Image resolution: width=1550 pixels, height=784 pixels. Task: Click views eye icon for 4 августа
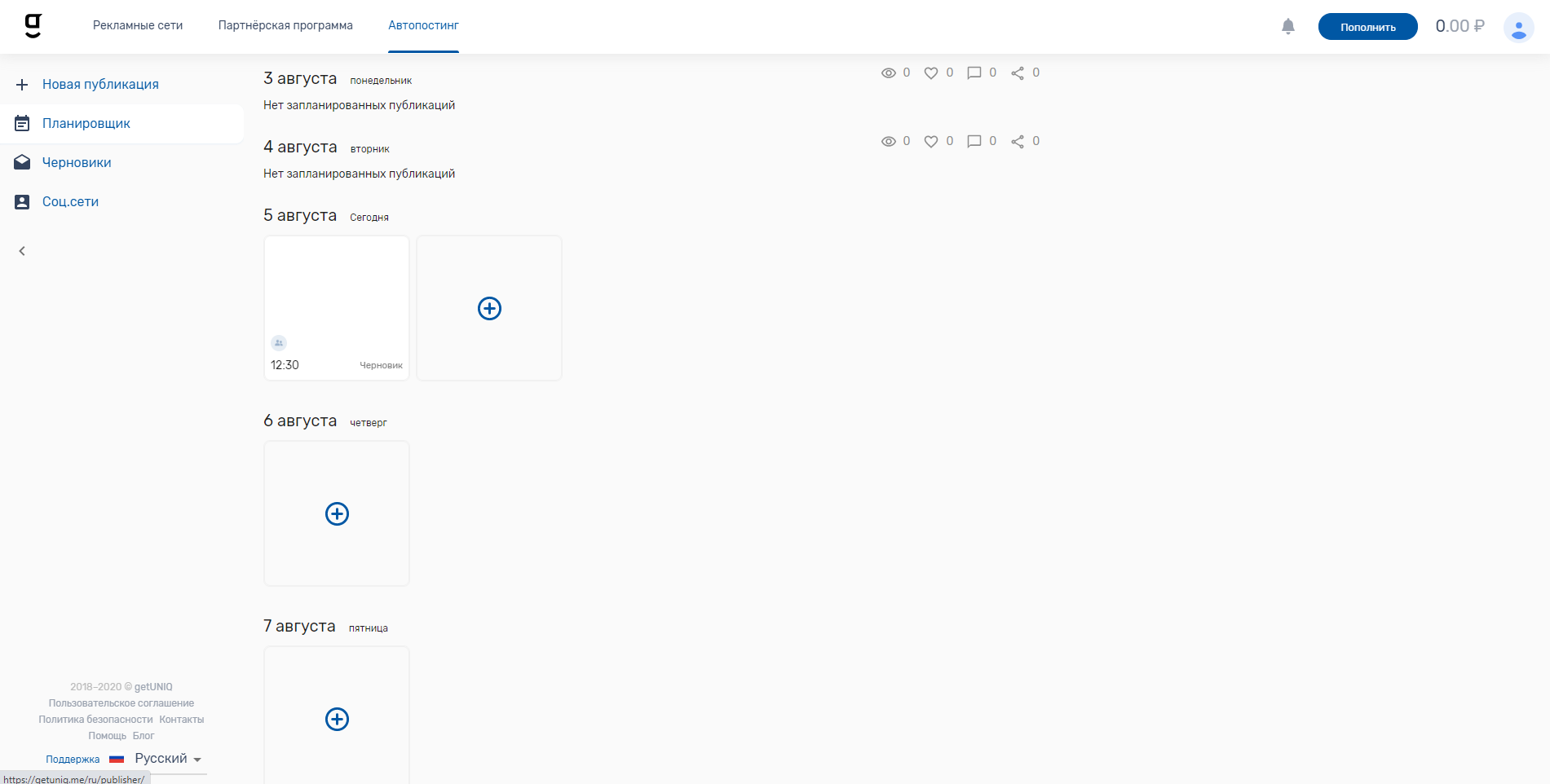tap(889, 142)
